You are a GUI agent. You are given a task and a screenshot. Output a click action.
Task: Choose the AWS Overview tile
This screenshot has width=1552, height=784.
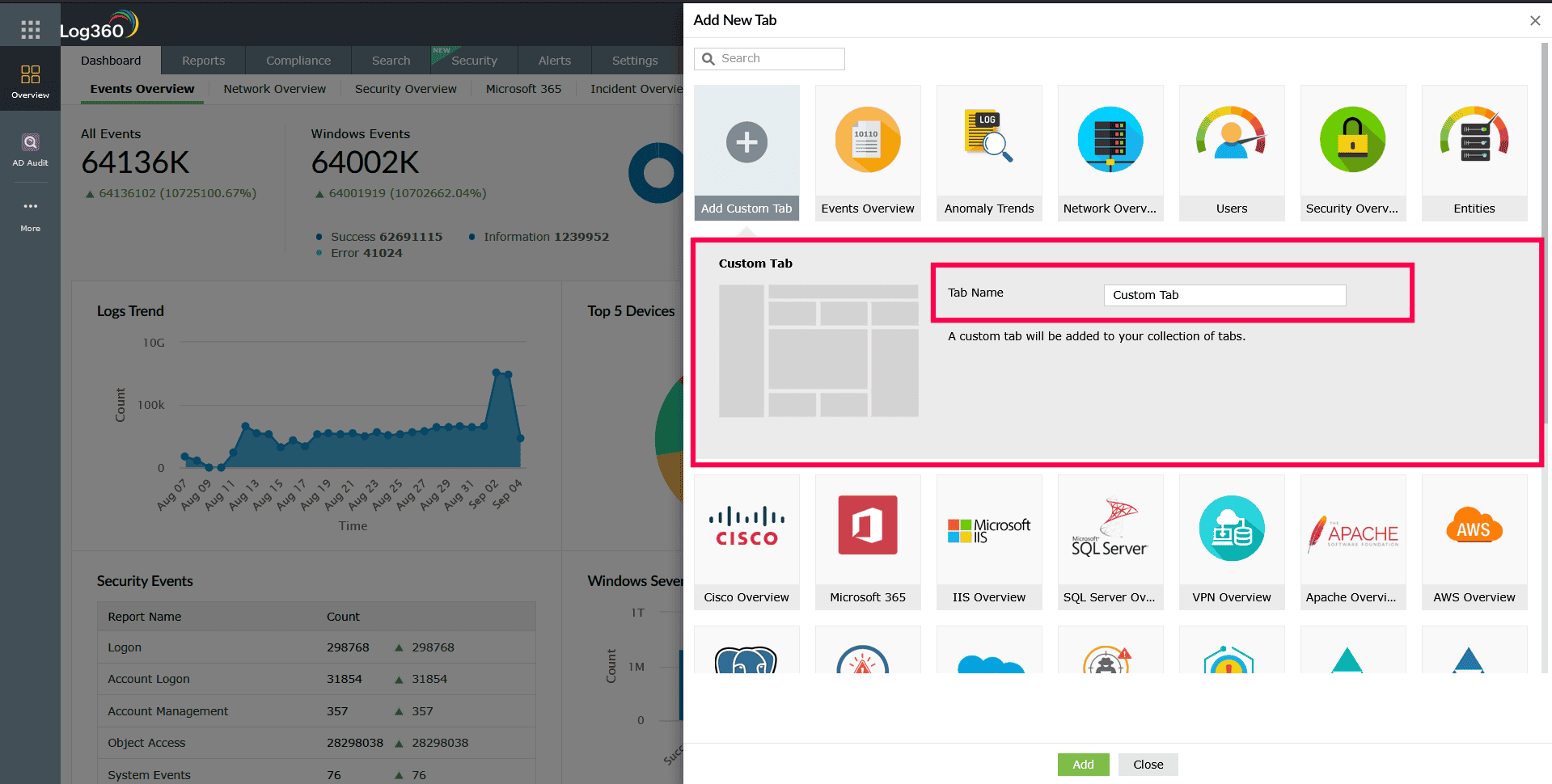(1474, 542)
